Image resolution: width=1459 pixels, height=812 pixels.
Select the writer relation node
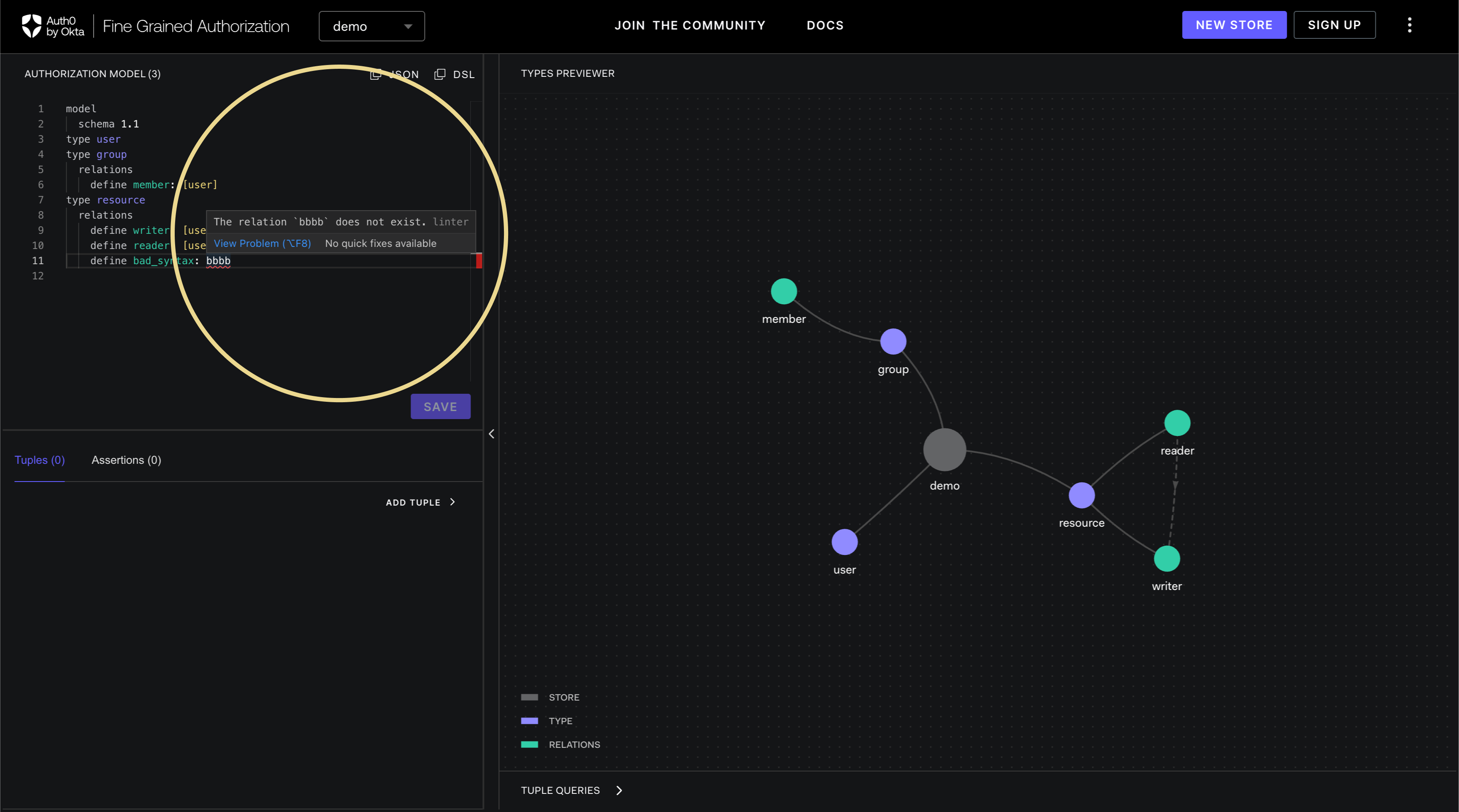1167,559
